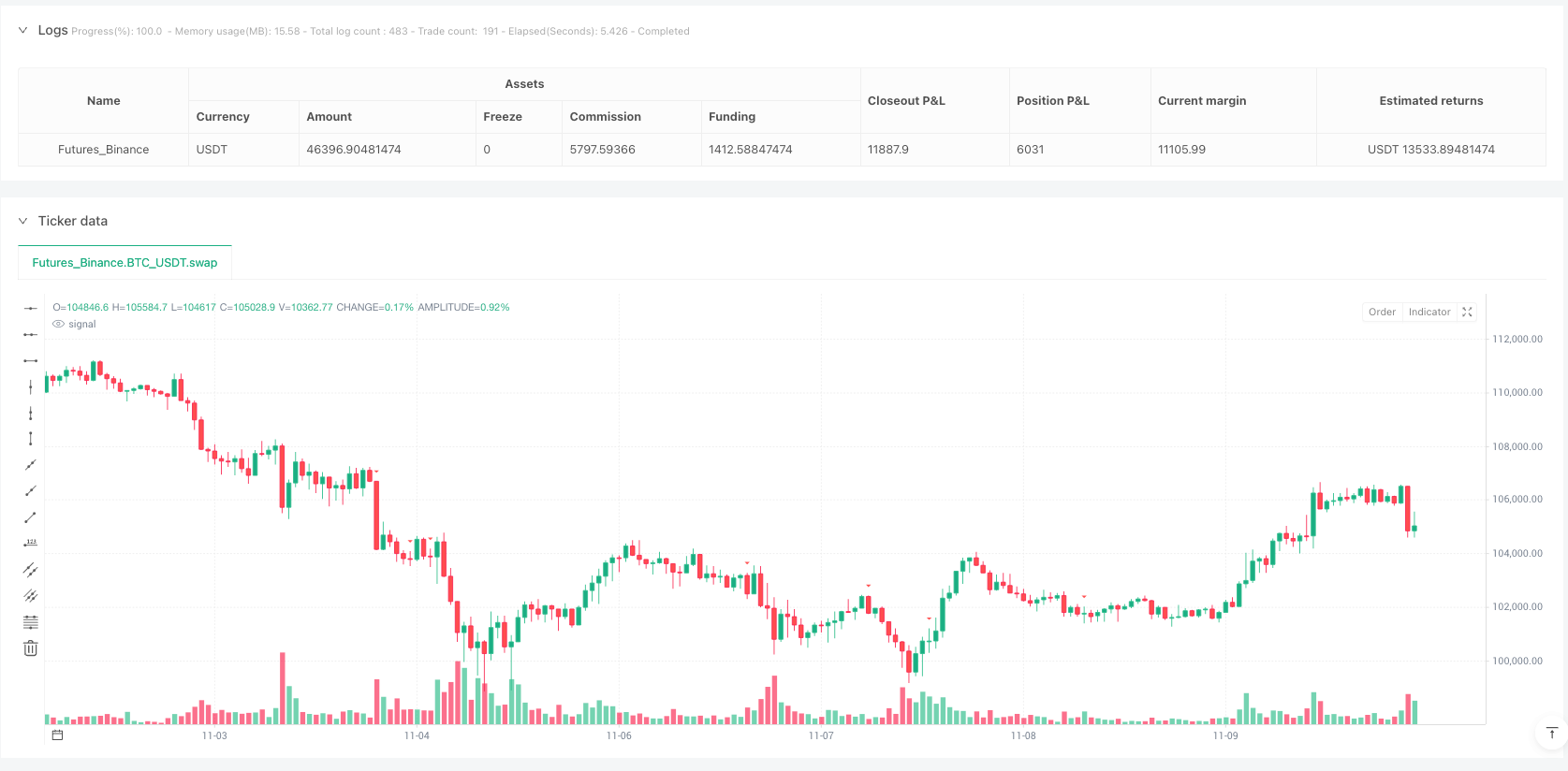Select the Fibonacci retracement lines tool

pos(31,622)
